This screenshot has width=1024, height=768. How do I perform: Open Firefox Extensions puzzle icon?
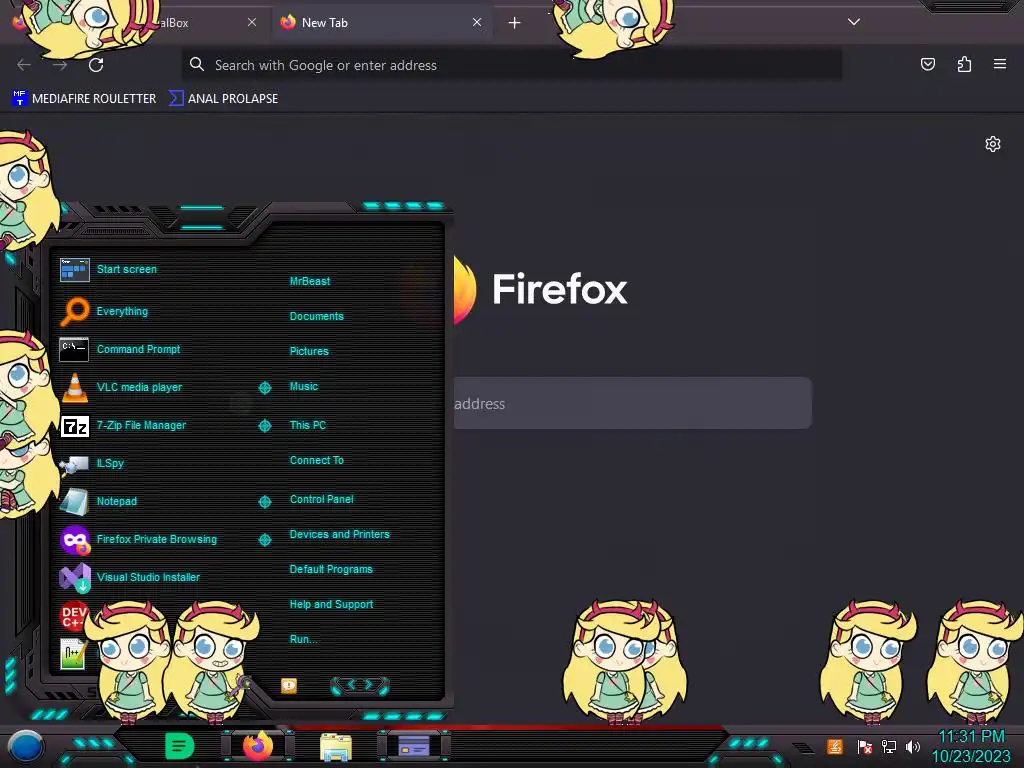click(964, 64)
